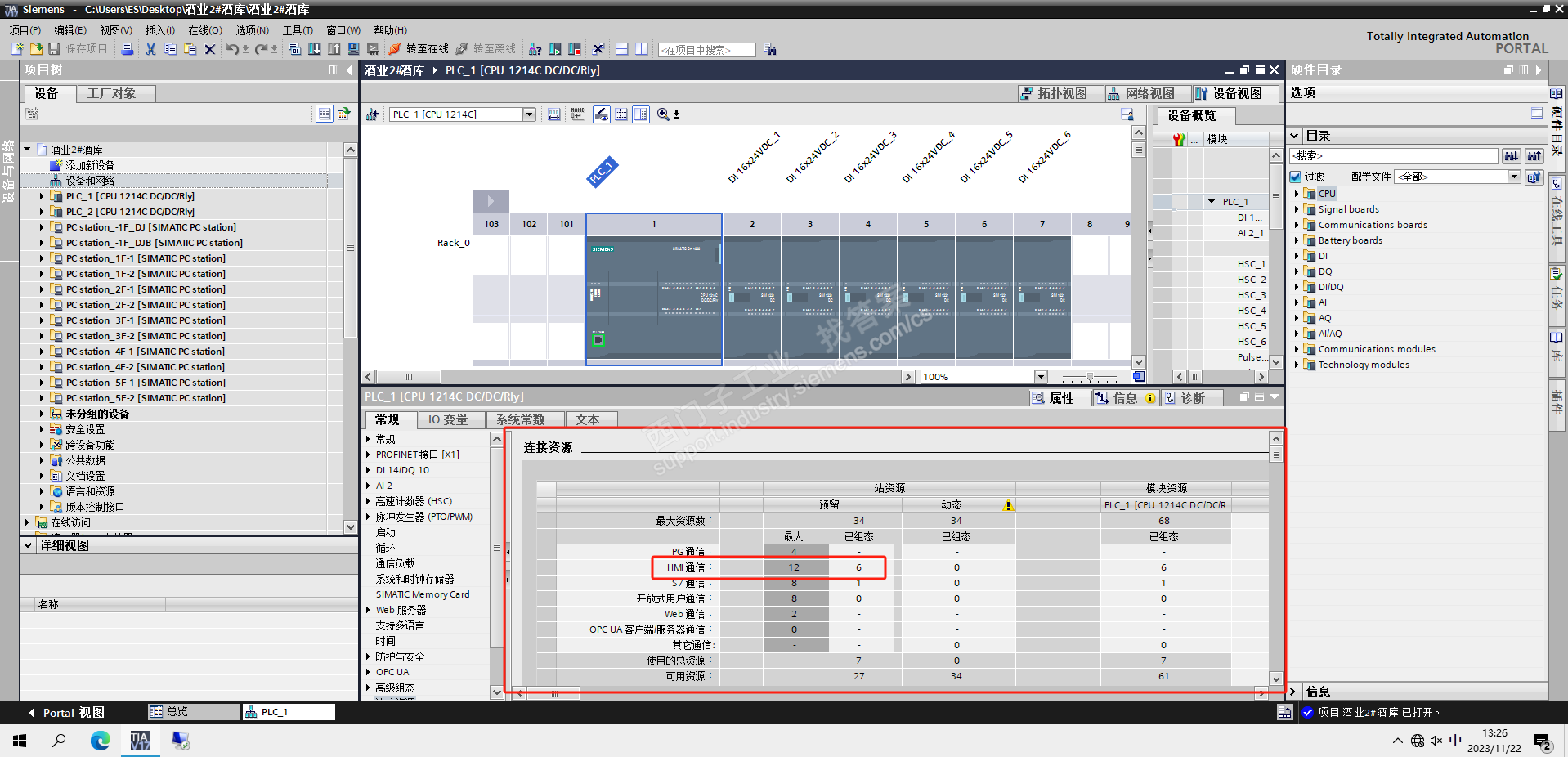Undo the last action
Screen dimensions: 1568x757
pyautogui.click(x=233, y=49)
